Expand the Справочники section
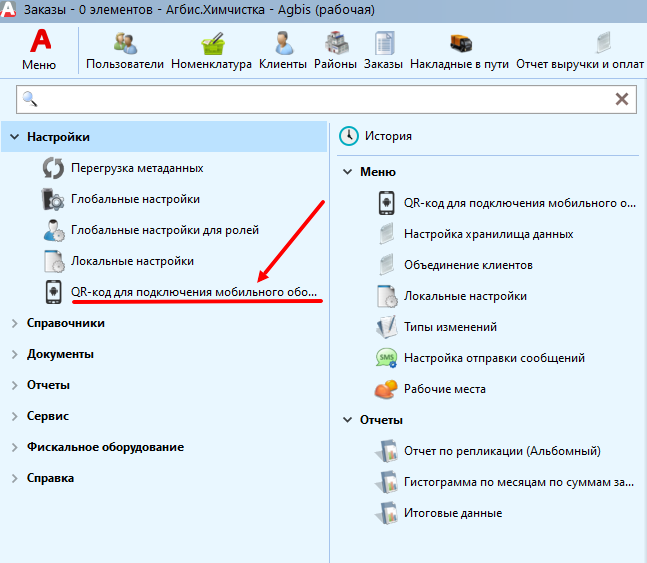This screenshot has height=563, width=647. [14, 323]
